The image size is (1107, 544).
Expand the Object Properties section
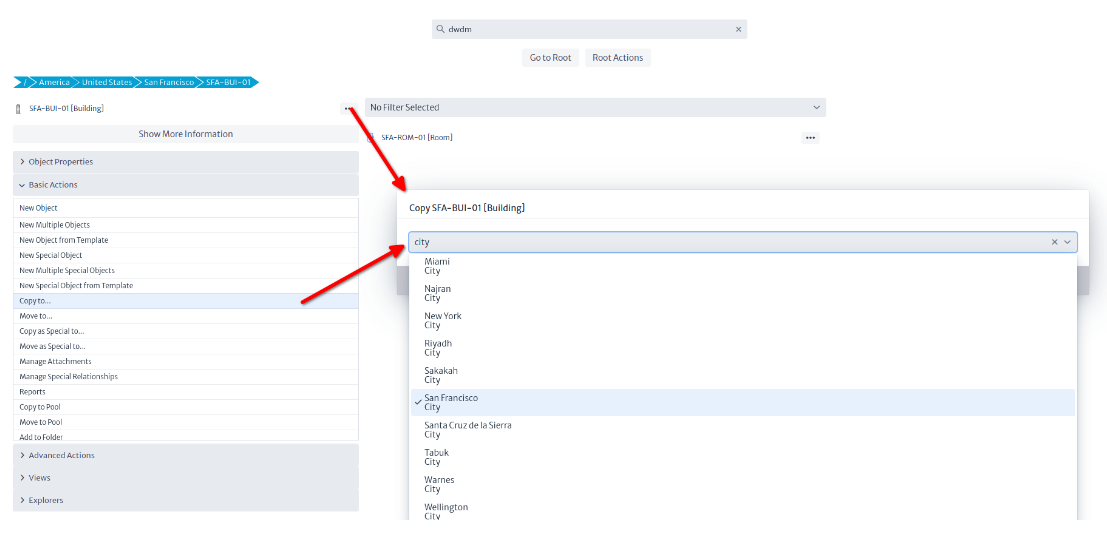[60, 162]
